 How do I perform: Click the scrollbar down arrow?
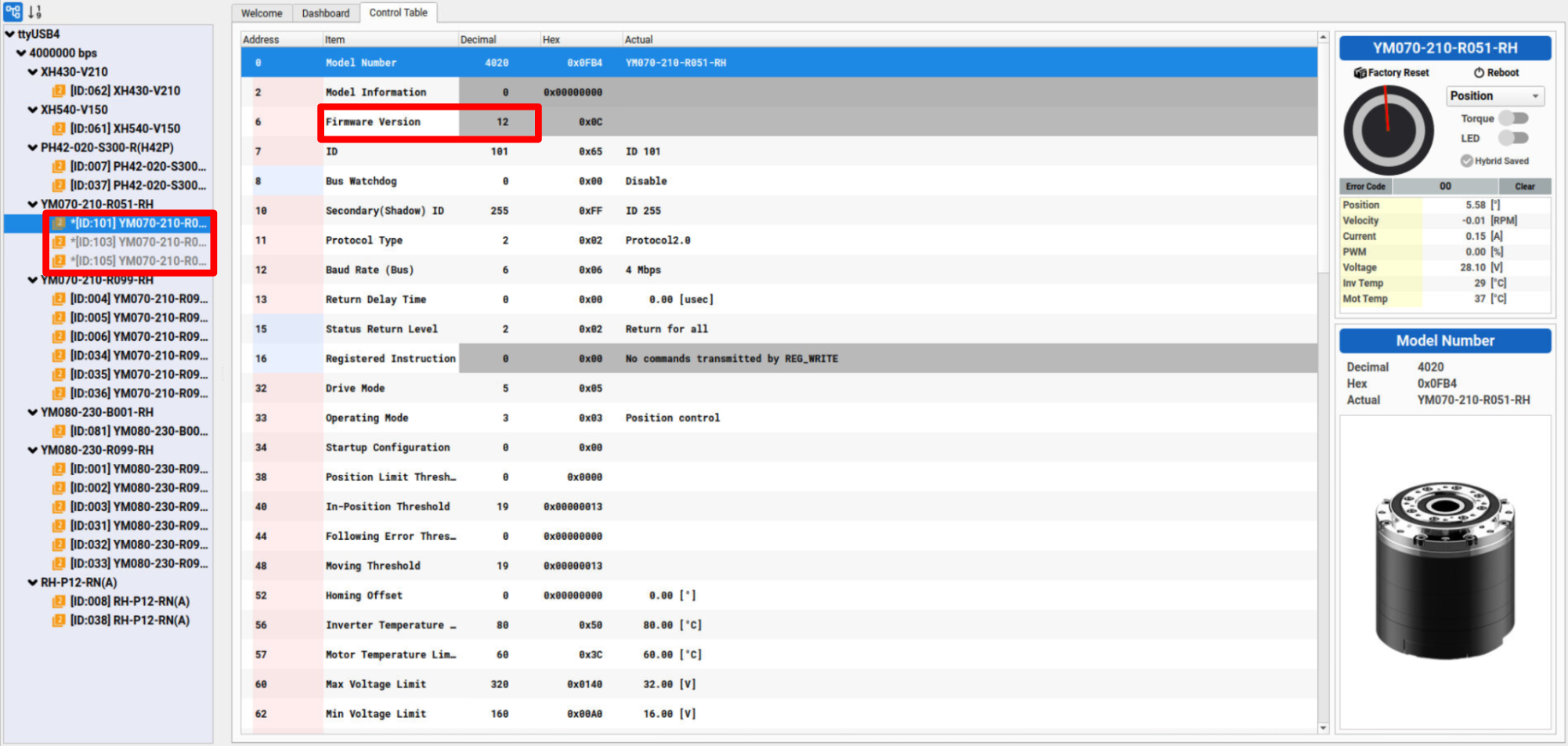point(1323,728)
